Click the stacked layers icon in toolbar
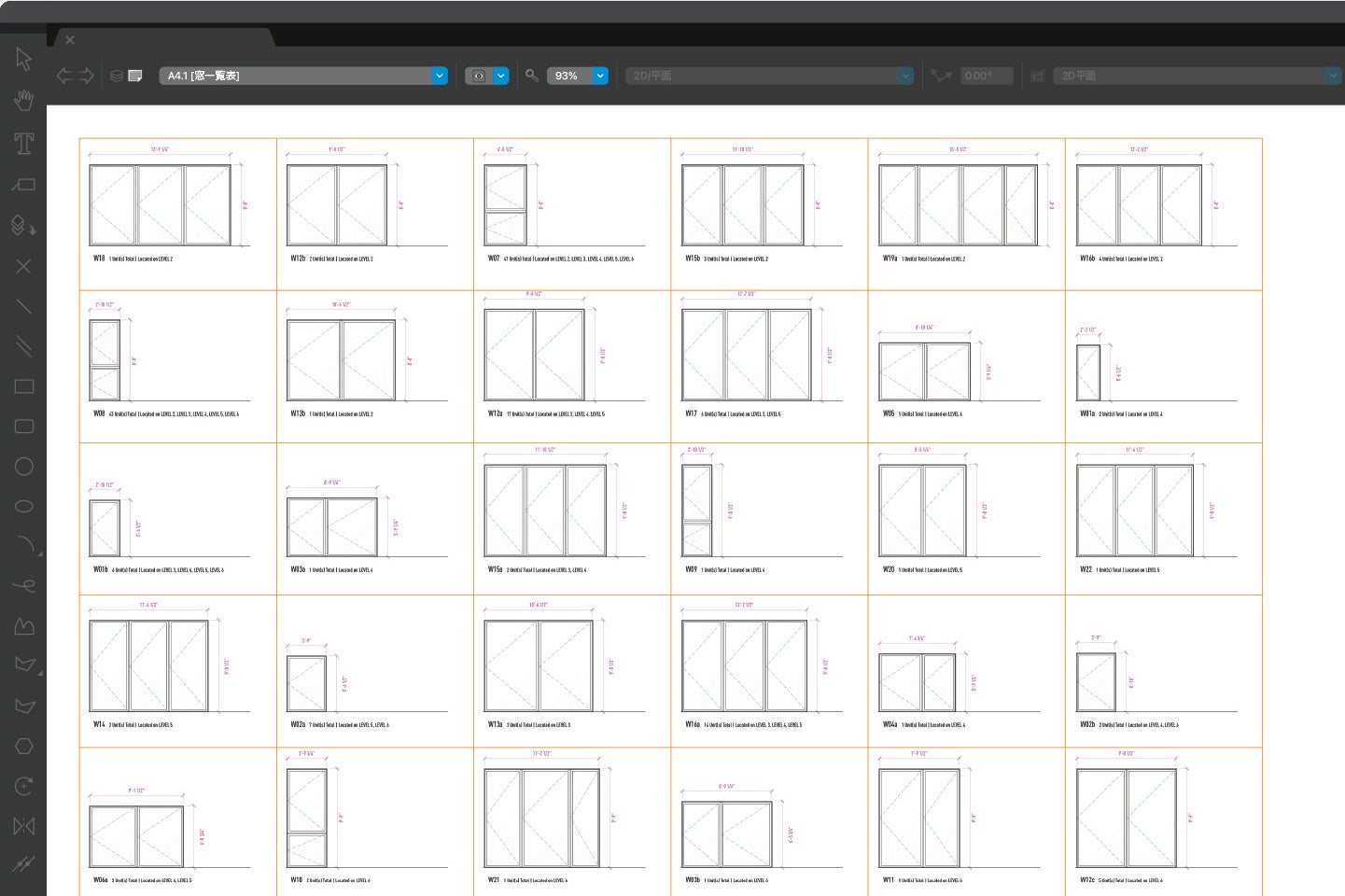Viewport: 1345px width, 896px height. 117,76
